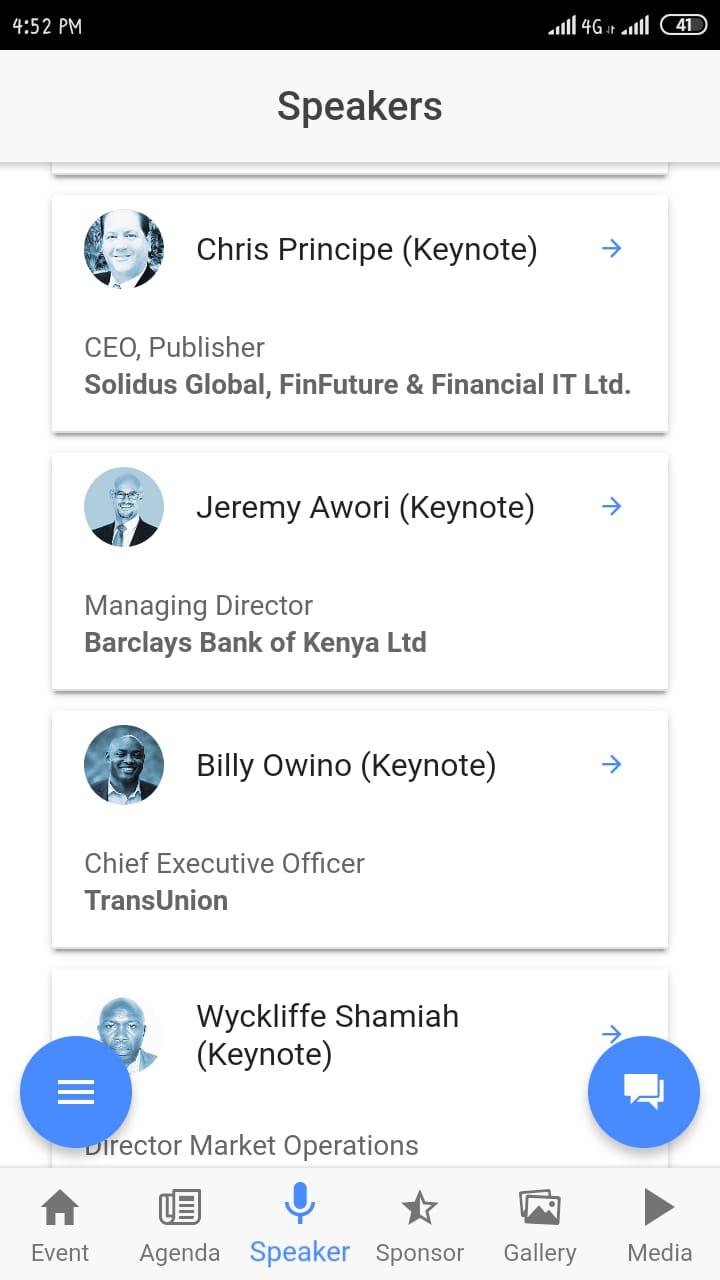Switch to the Sponsor tab label

(419, 1253)
